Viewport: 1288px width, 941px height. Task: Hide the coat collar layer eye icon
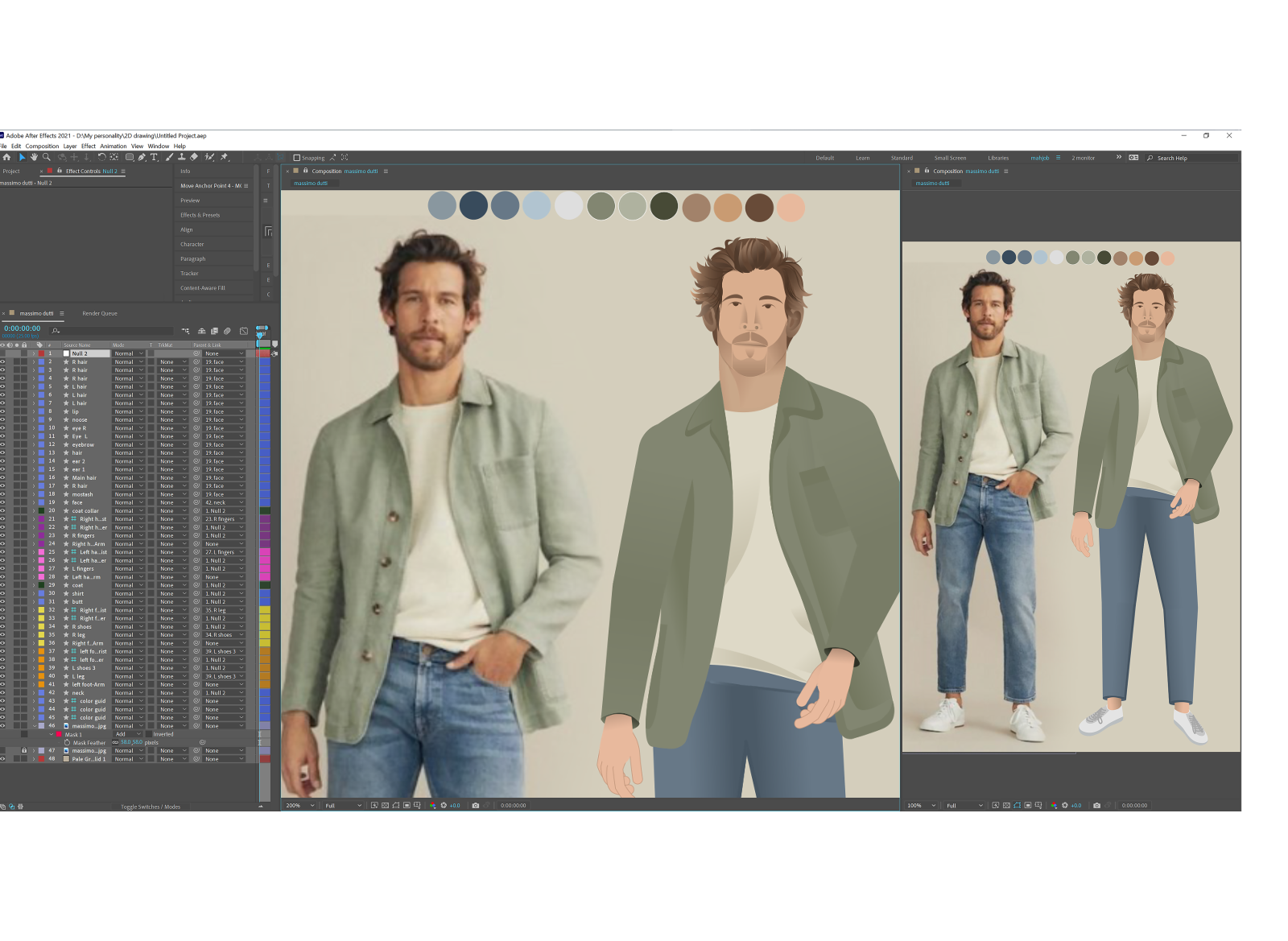[2, 510]
